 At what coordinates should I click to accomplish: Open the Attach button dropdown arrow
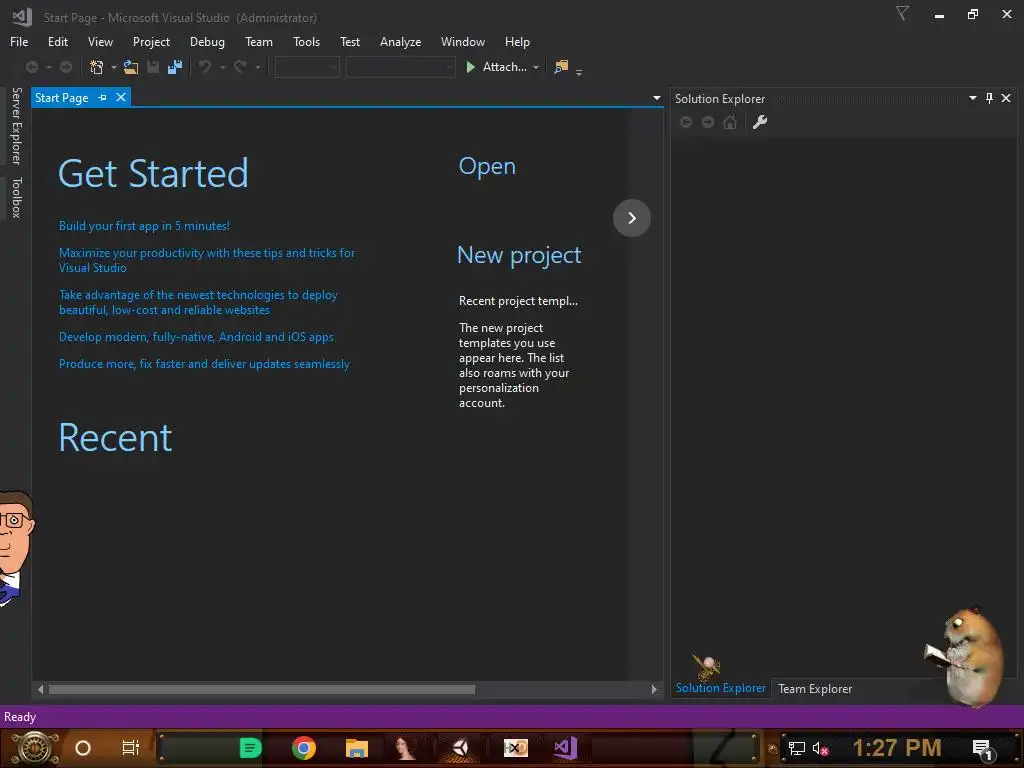[x=536, y=67]
